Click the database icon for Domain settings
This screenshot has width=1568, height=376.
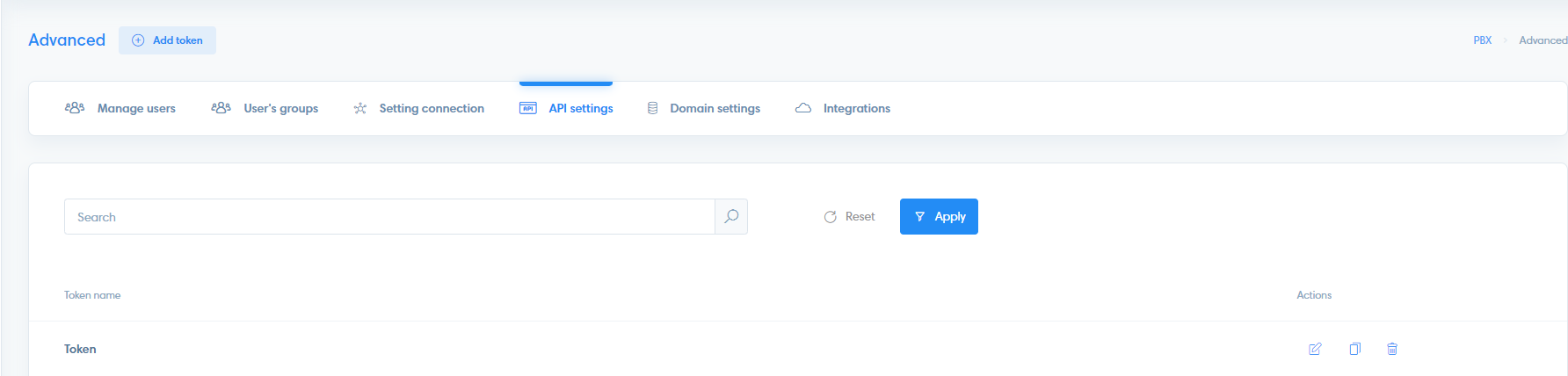coord(652,108)
